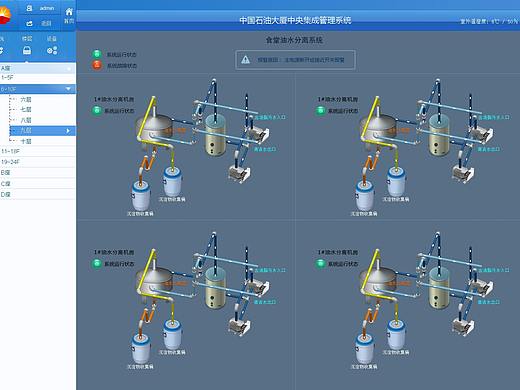Select the gray separator tank in top-left diagram
520x390 pixels.
(x=154, y=128)
